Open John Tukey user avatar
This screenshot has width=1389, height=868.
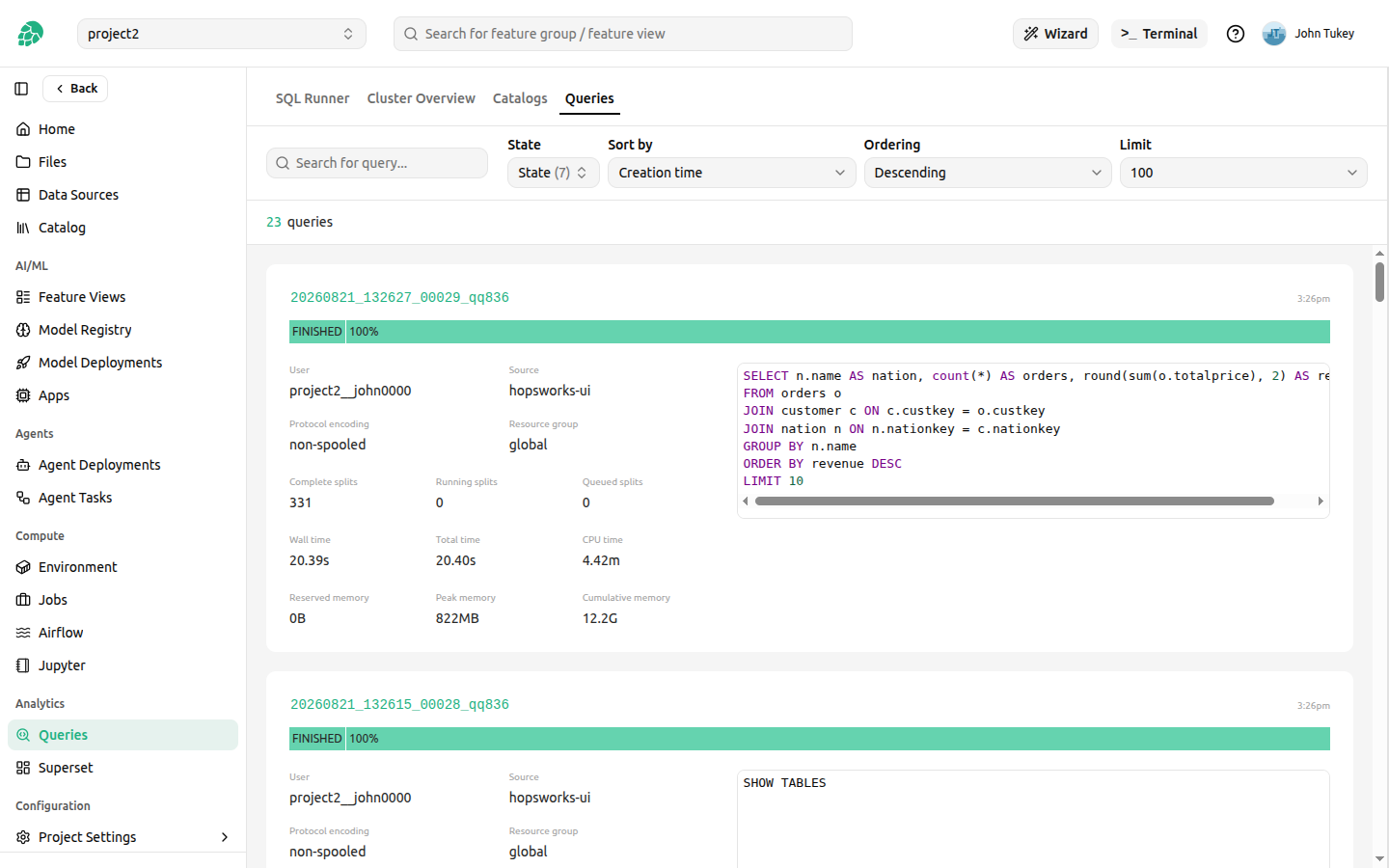[x=1274, y=34]
